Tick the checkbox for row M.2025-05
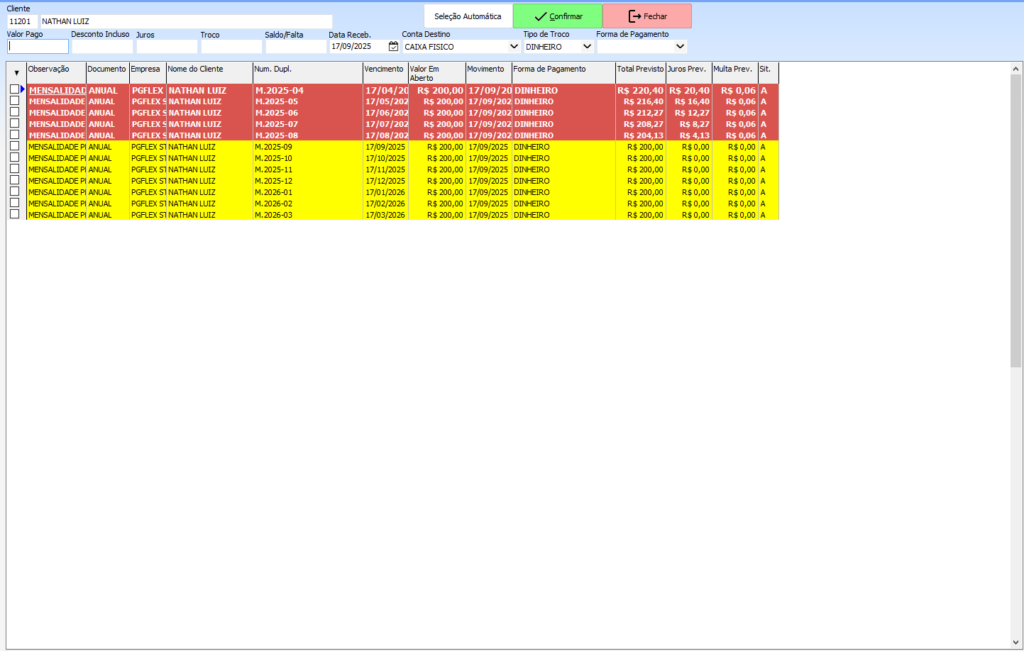The image size is (1024, 651). (x=14, y=101)
